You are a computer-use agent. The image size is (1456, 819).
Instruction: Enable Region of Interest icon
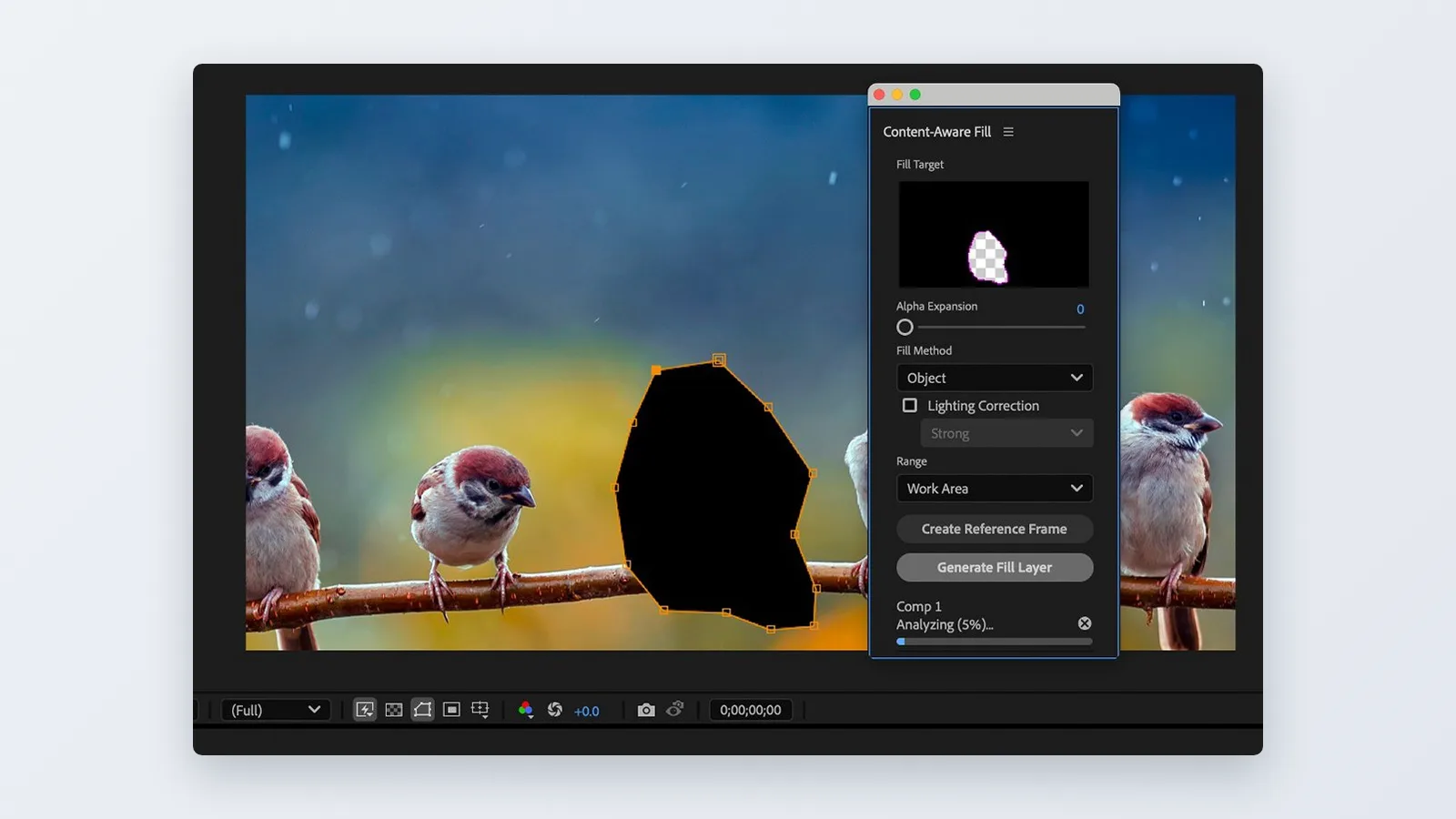pos(451,710)
